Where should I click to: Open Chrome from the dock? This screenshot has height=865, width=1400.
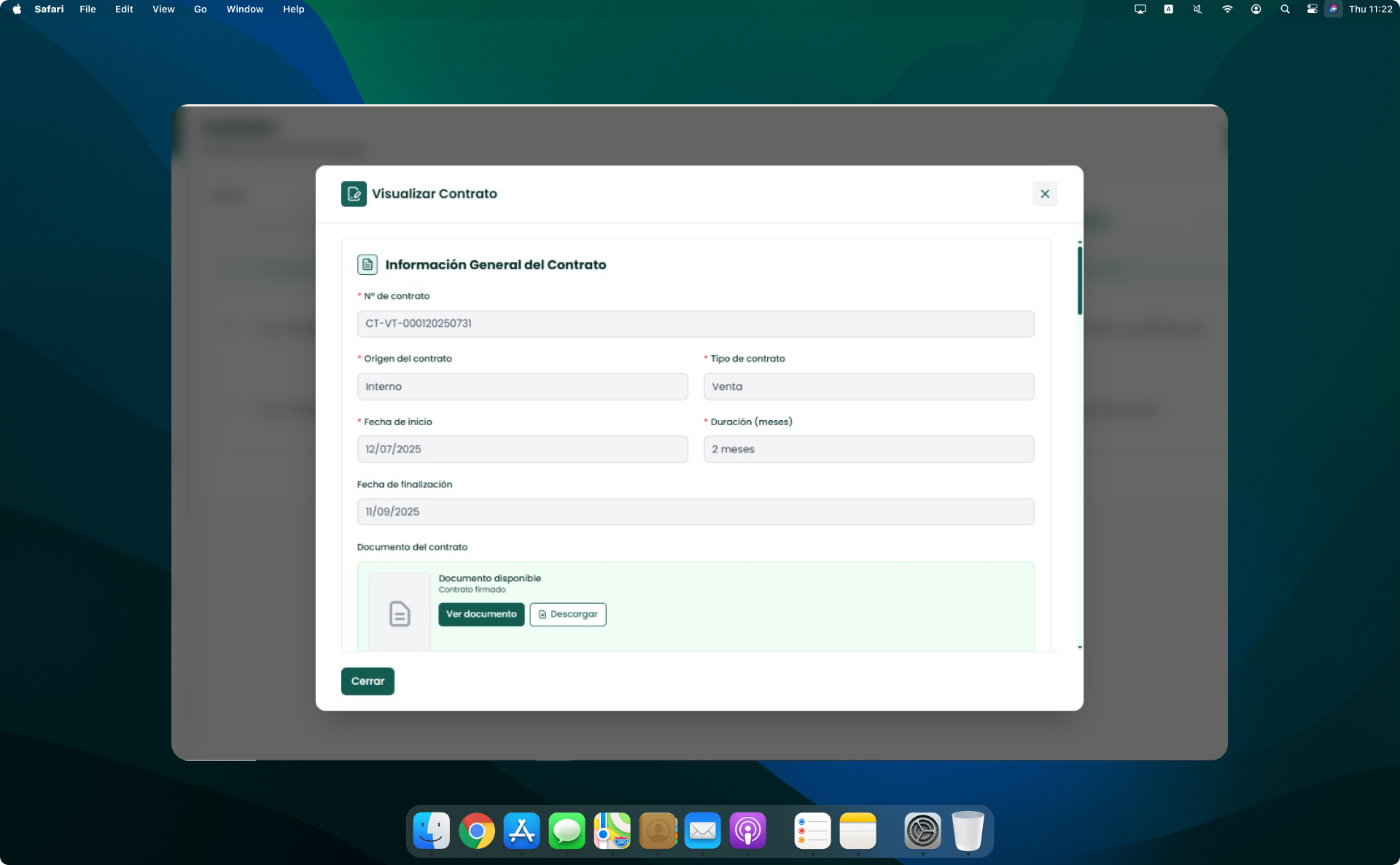click(476, 831)
